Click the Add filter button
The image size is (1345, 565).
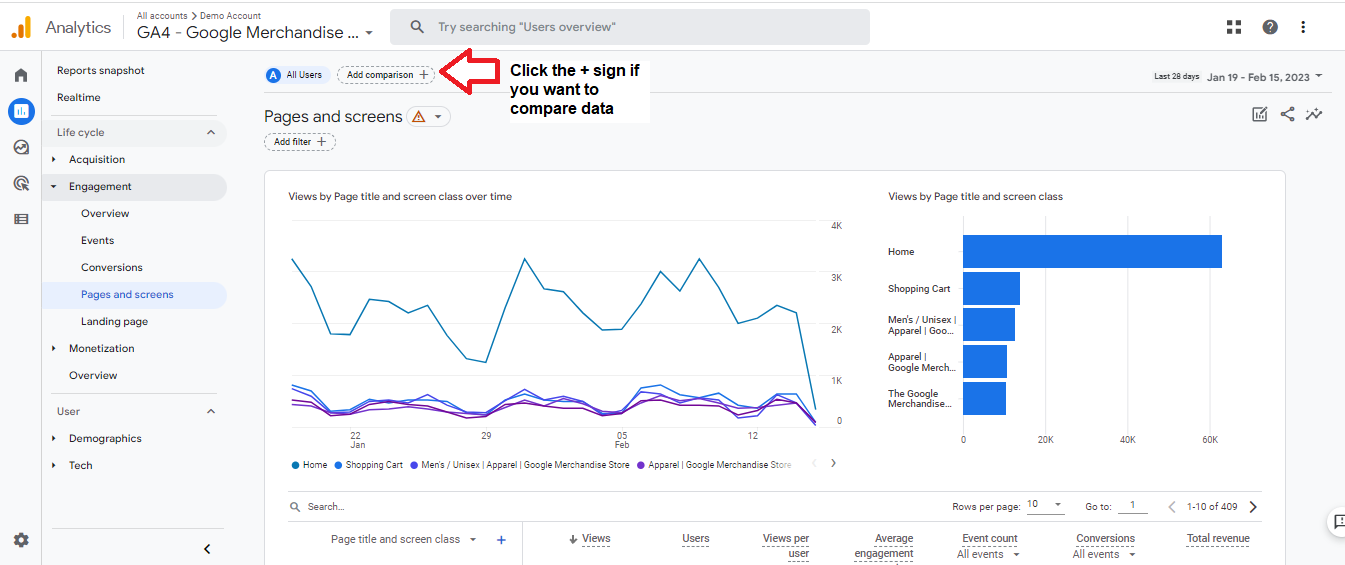pyautogui.click(x=300, y=142)
